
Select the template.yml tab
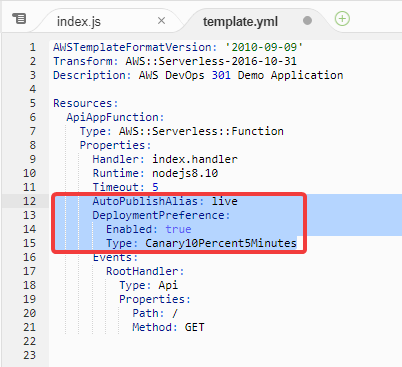coord(240,22)
